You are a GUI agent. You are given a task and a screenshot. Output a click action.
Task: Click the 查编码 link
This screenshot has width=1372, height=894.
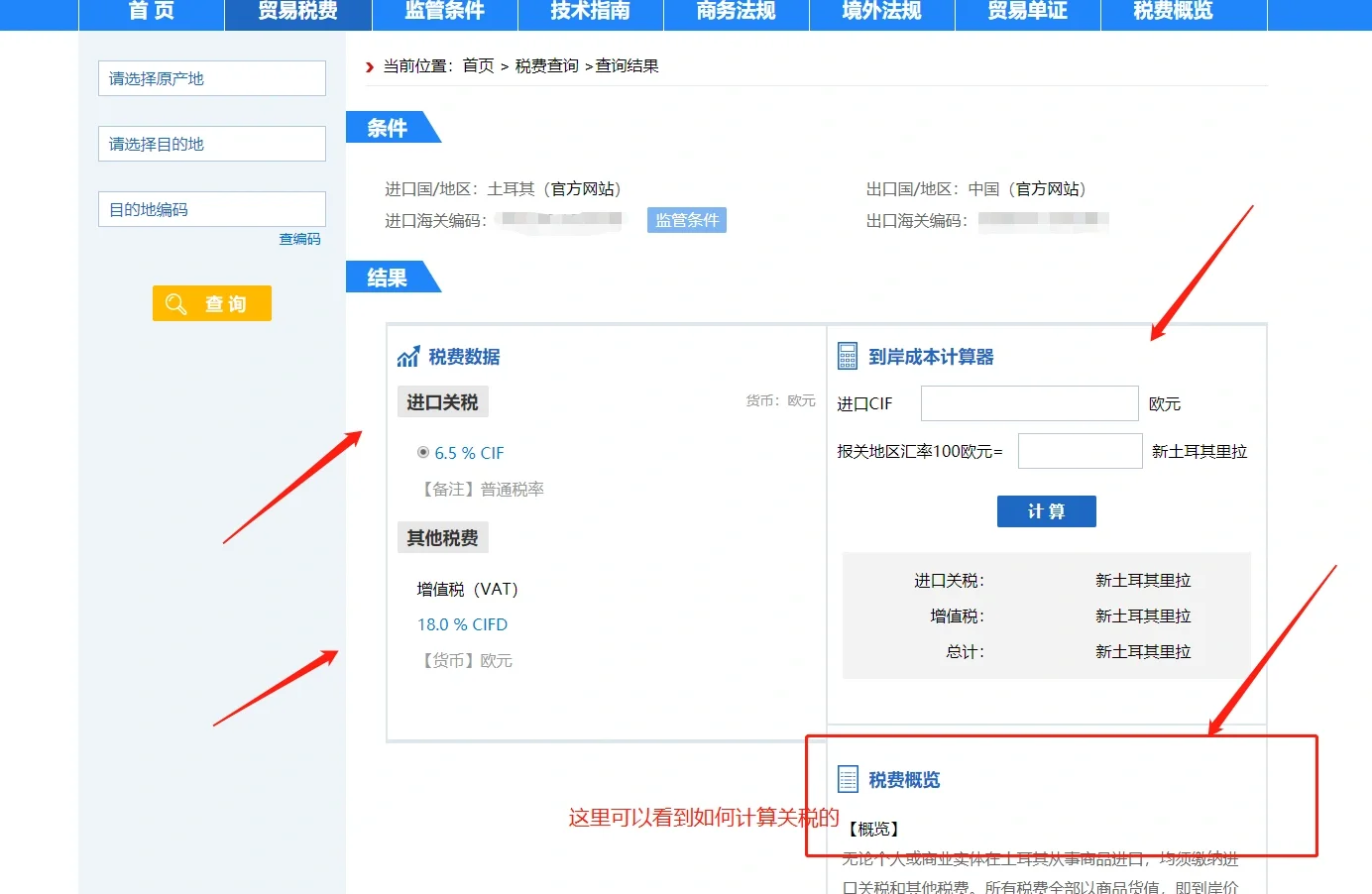pyautogui.click(x=299, y=239)
